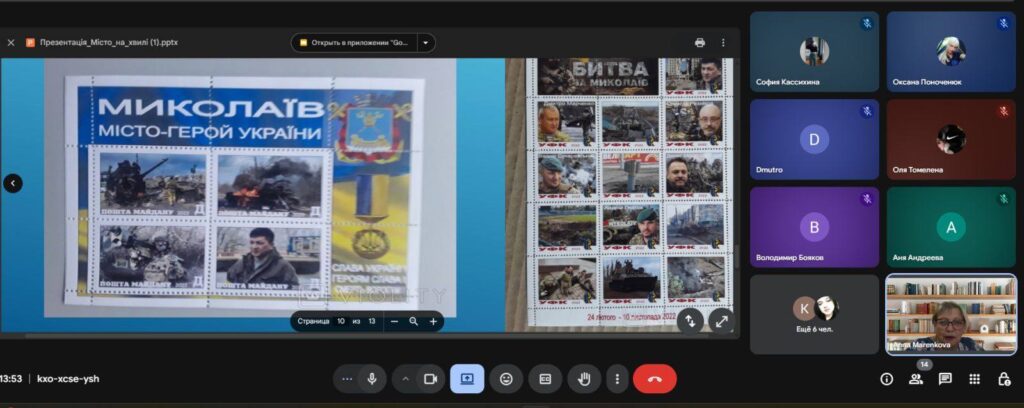
Task: Click 'Открыть в приложении' button
Action: tap(355, 43)
